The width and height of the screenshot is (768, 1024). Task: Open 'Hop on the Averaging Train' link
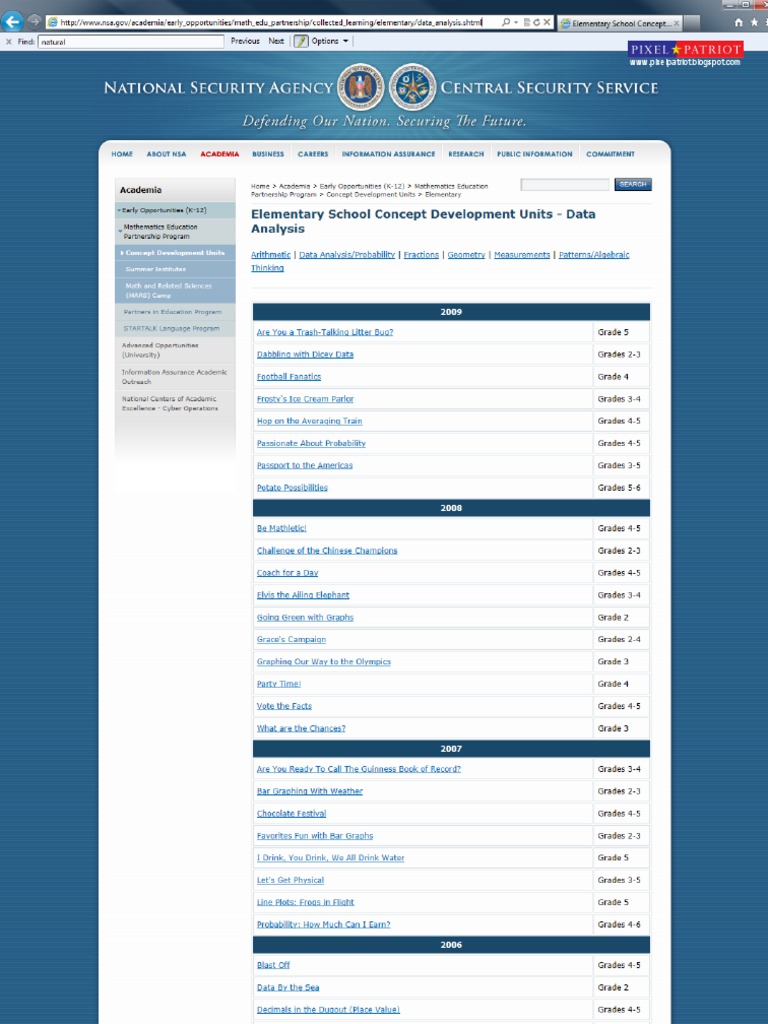pyautogui.click(x=309, y=421)
